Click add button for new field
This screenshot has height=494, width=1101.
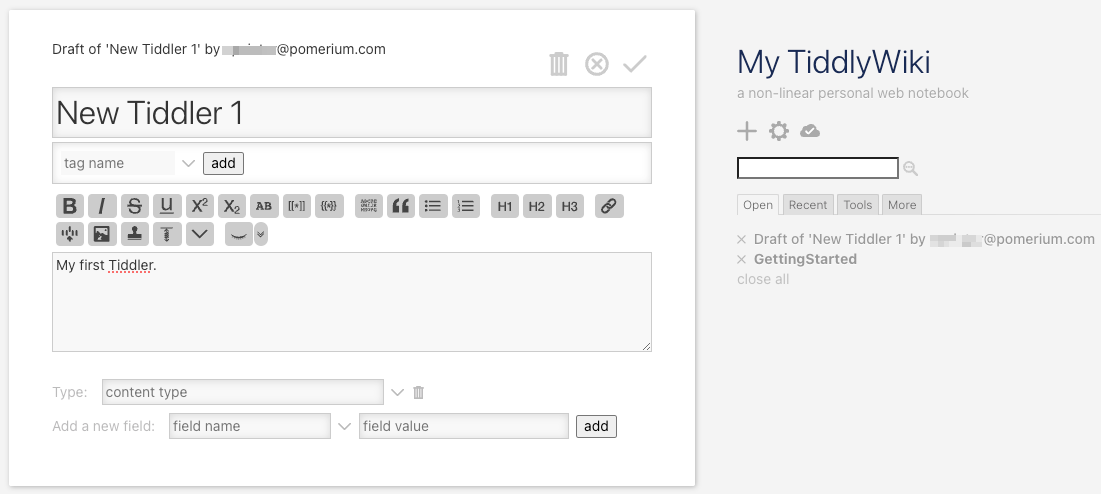(x=596, y=426)
